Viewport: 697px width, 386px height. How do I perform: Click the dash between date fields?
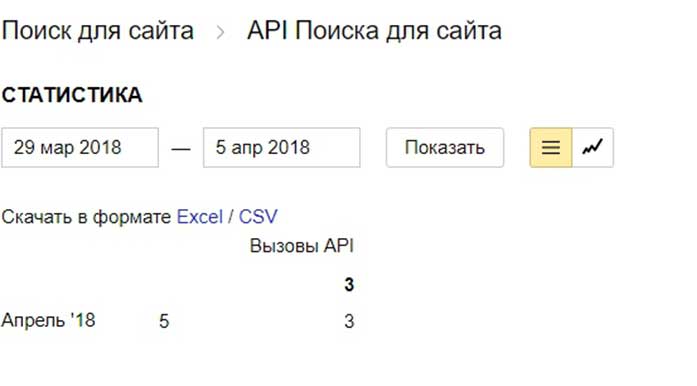(181, 149)
